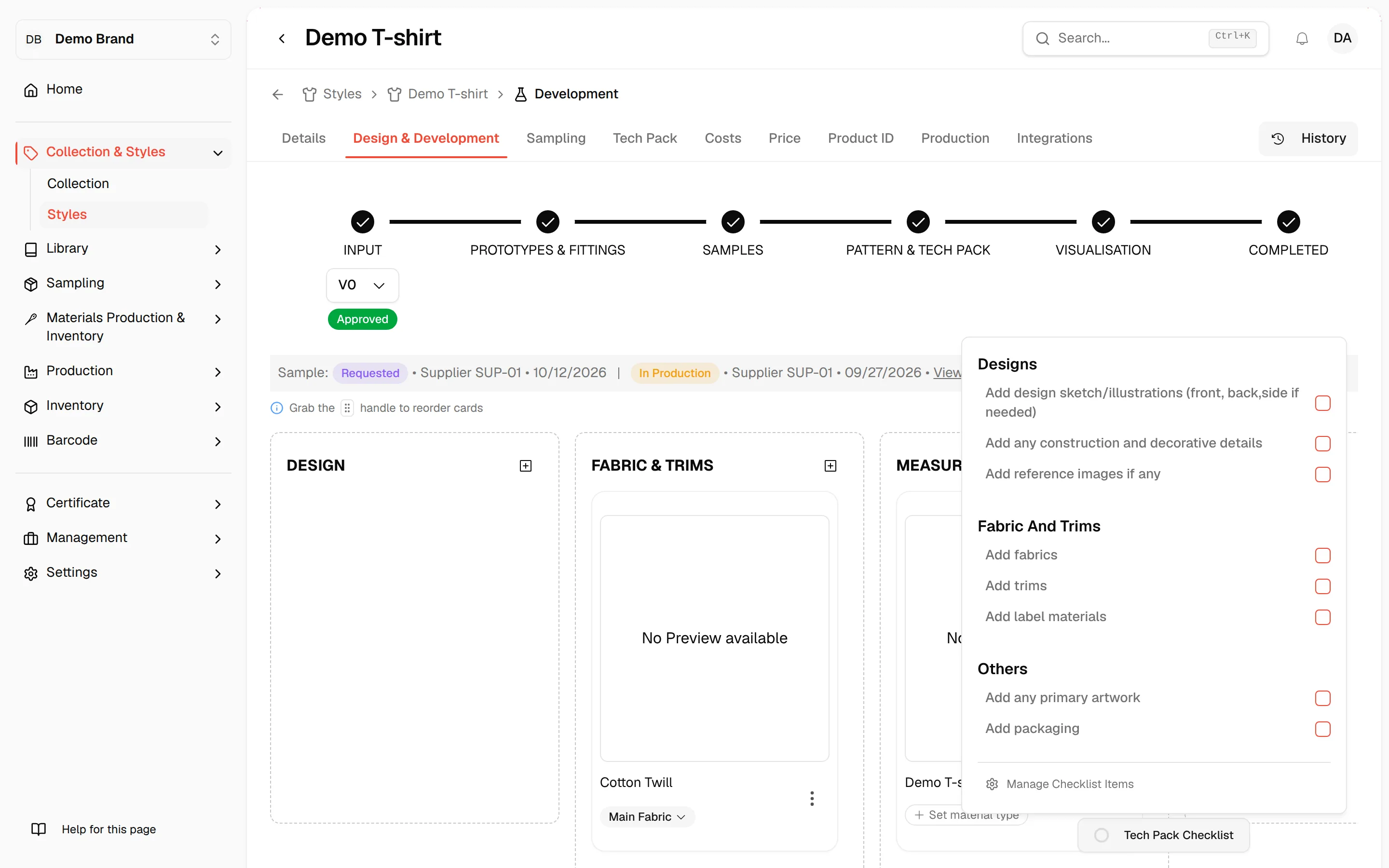The height and width of the screenshot is (868, 1389).
Task: Click the COMPLETED stage progress marker
Action: tap(1288, 222)
